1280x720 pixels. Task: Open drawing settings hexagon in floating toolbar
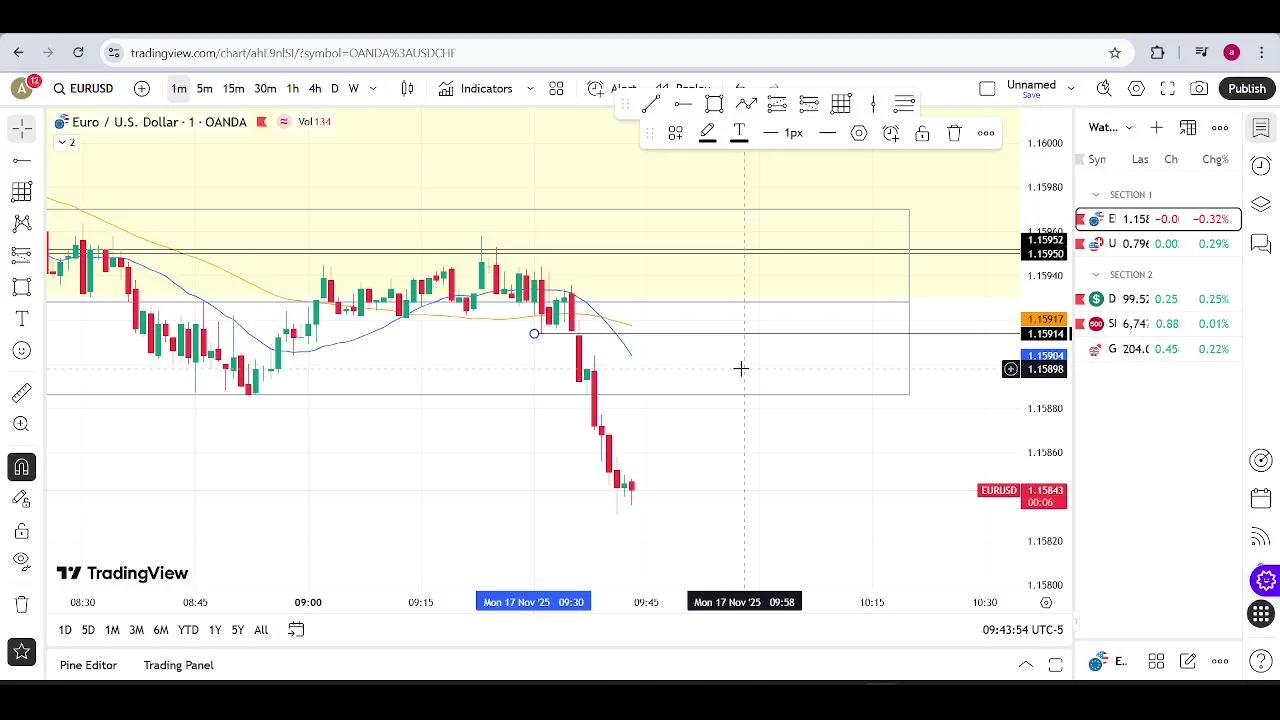click(x=859, y=133)
